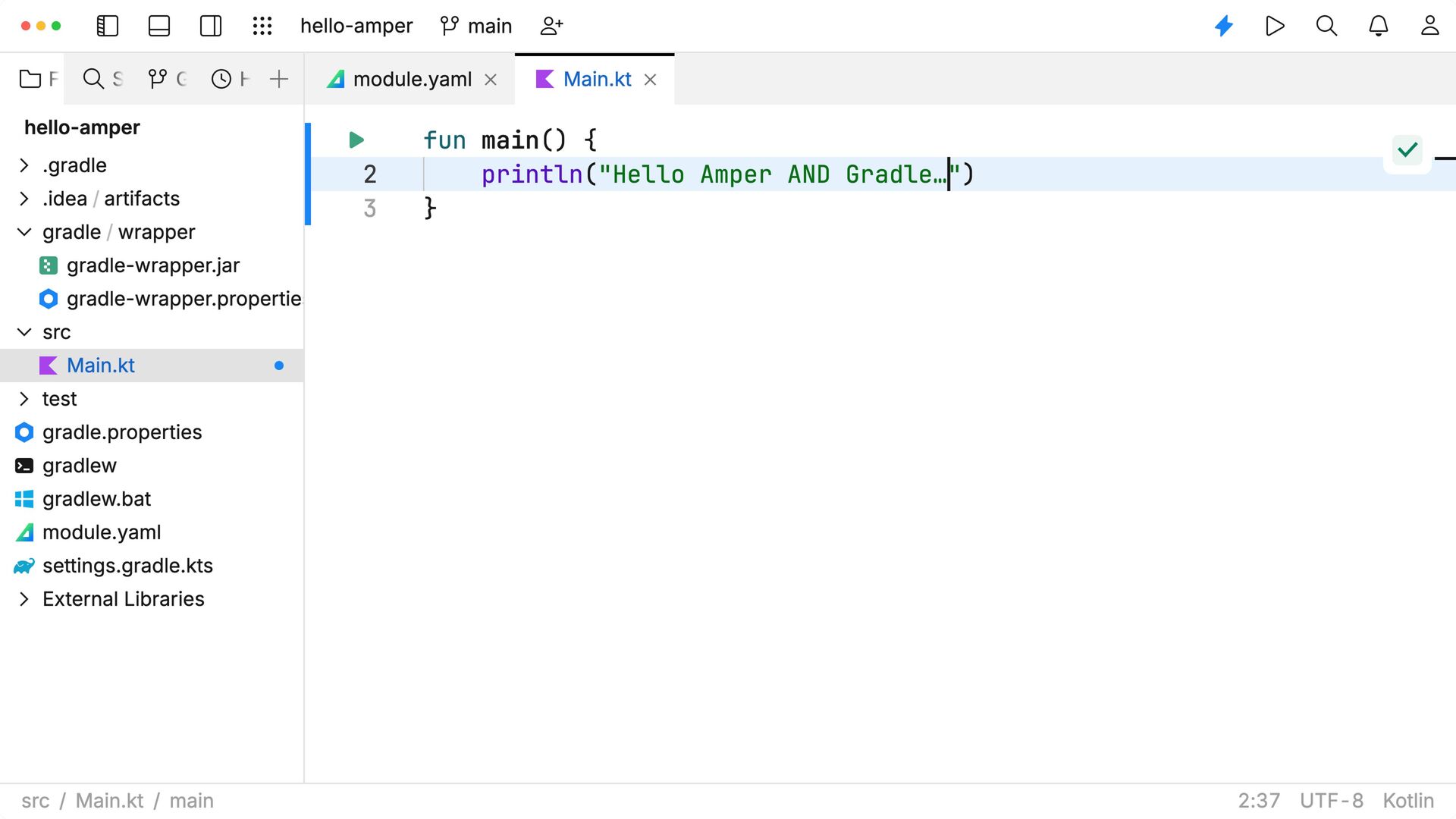Select Main.kt in file tree
Image resolution: width=1456 pixels, height=819 pixels.
[152, 366]
